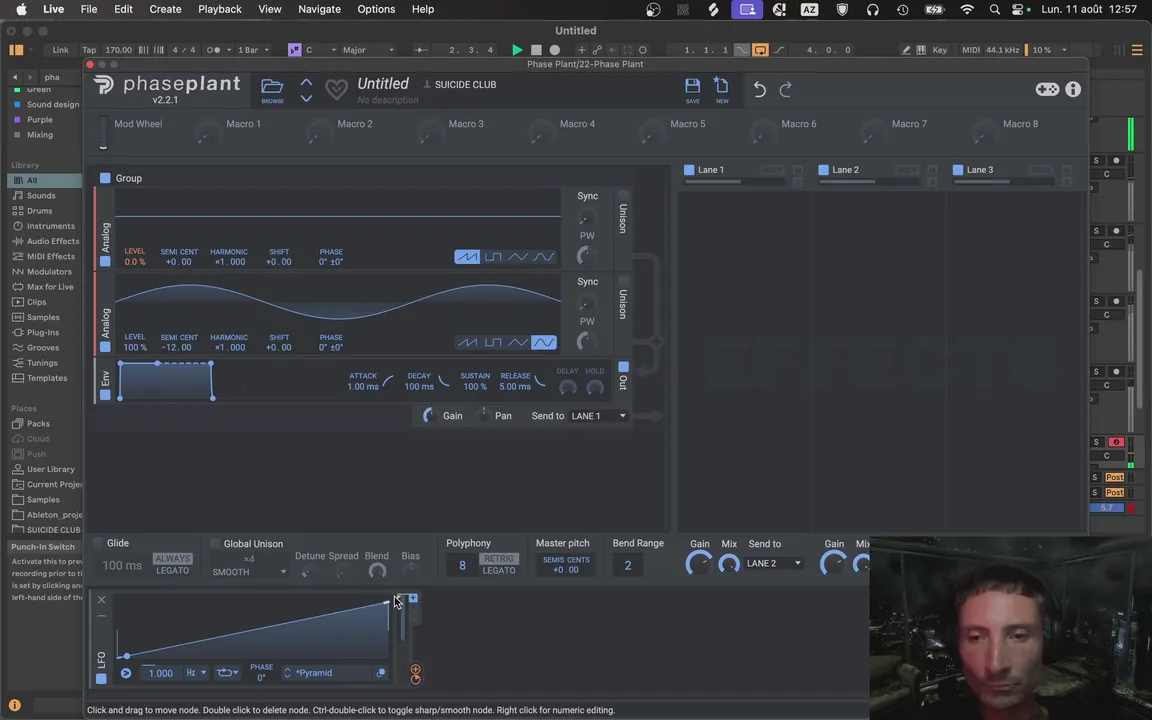This screenshot has height=720, width=1152.
Task: Open the Phase Plant info panel
Action: 1073,89
